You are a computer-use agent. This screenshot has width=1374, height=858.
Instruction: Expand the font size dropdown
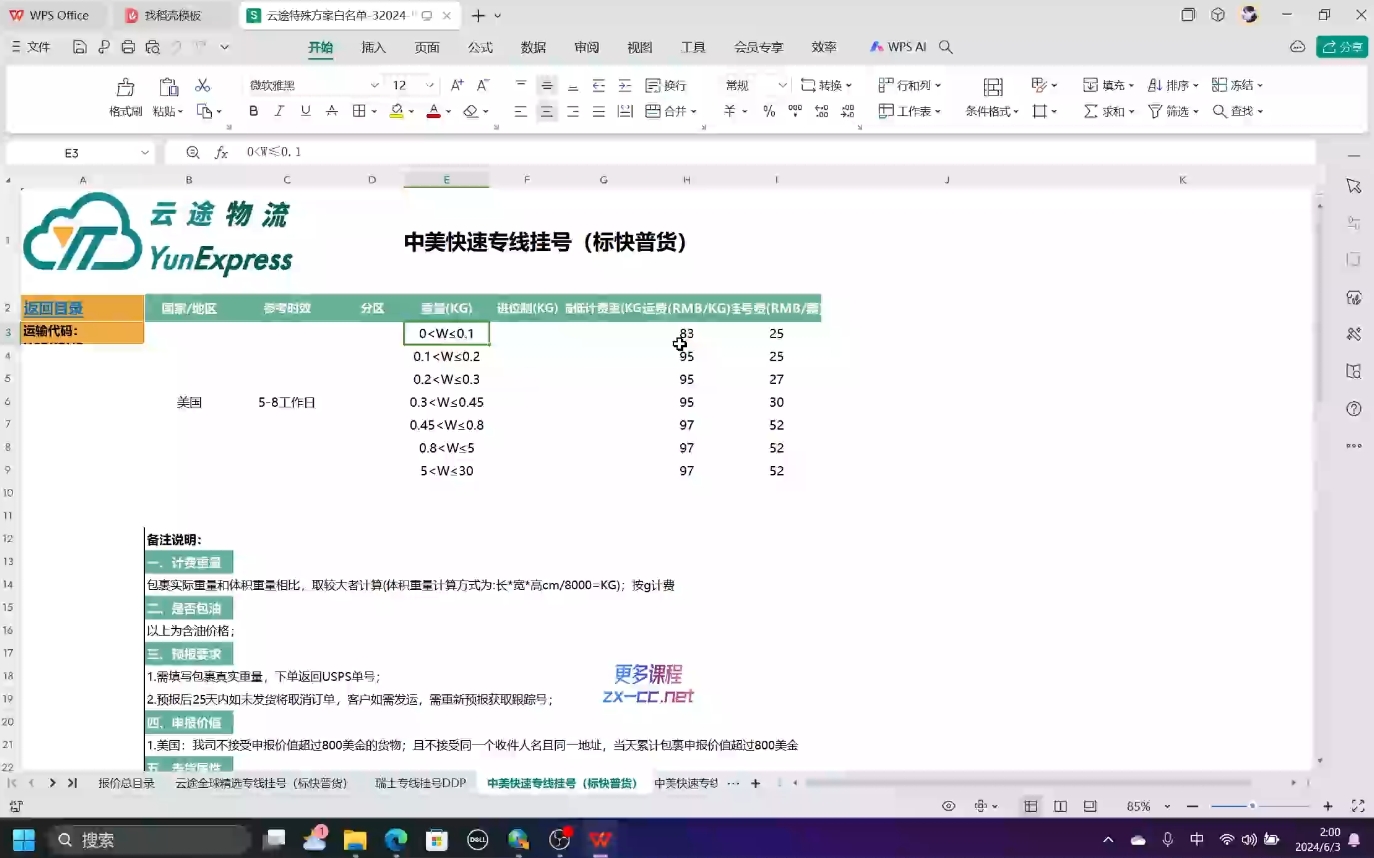[x=429, y=86]
